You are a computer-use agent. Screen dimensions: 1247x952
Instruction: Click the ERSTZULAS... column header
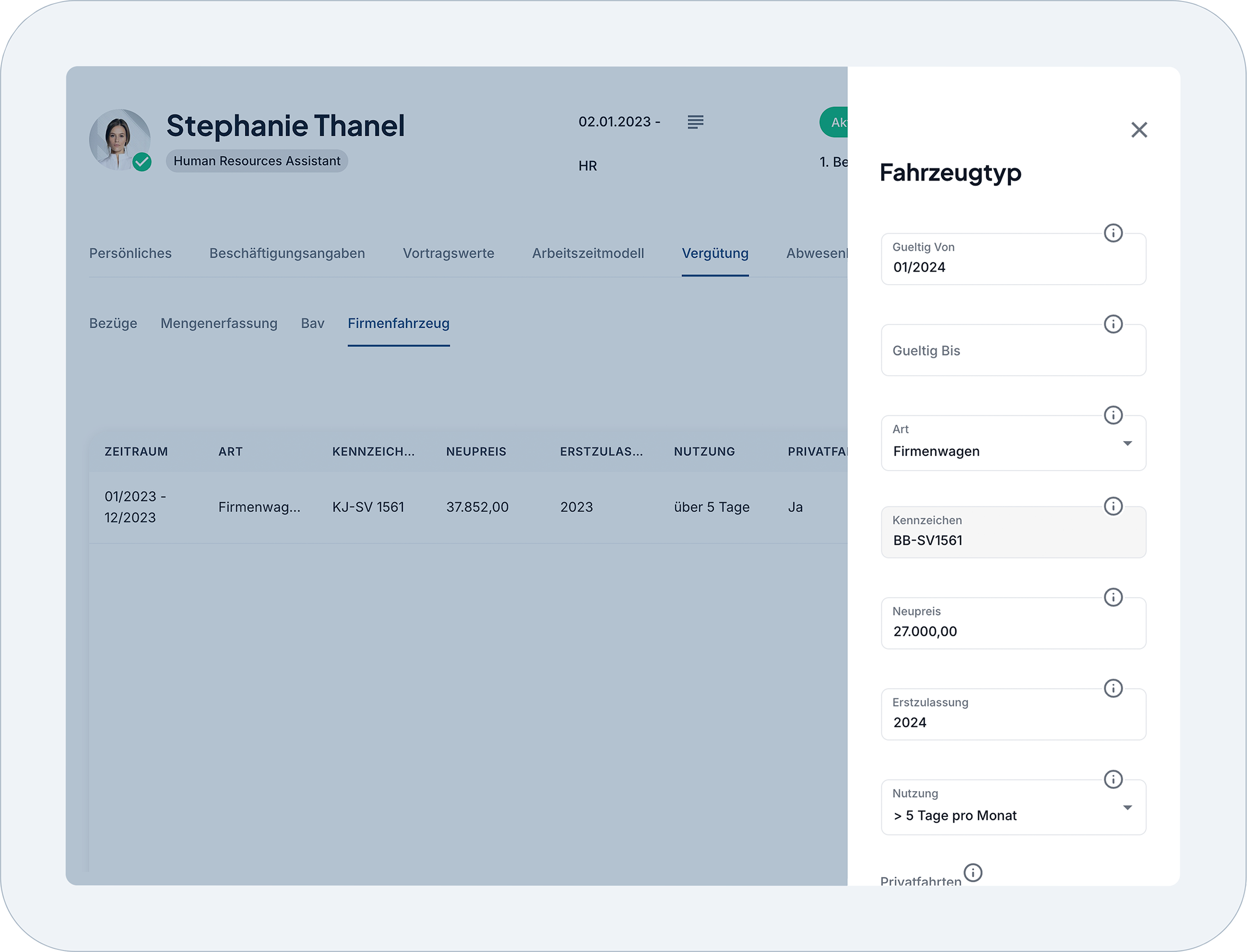[x=601, y=451]
